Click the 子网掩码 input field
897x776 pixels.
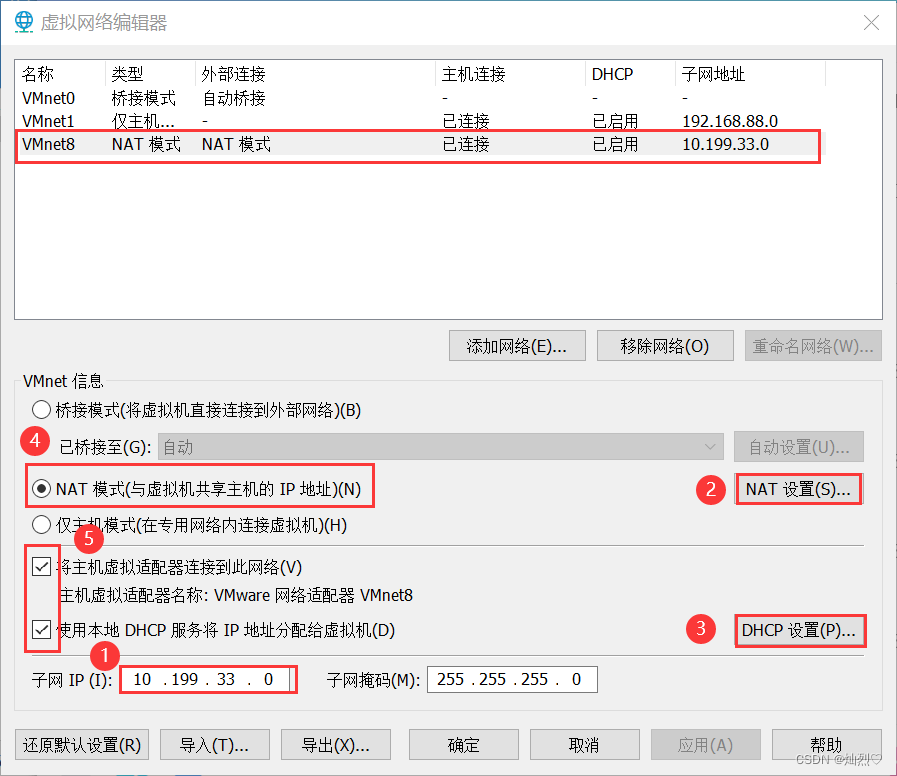[512, 679]
